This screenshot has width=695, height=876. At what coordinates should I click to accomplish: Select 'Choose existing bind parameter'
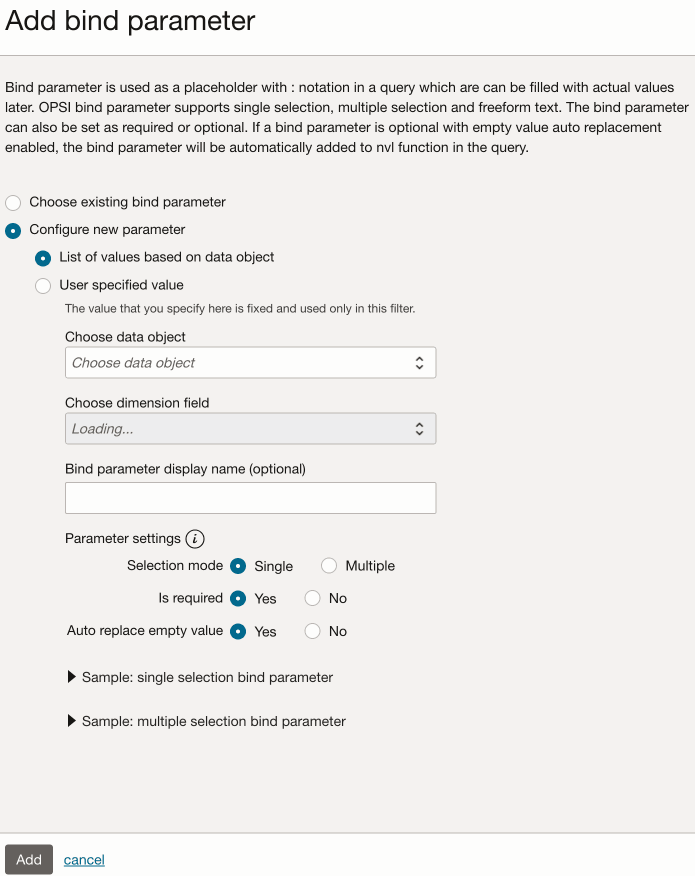coord(13,202)
